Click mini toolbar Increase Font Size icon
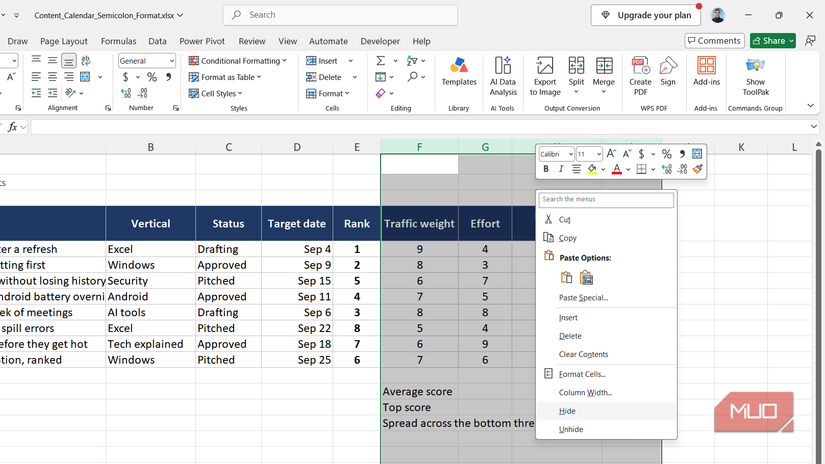Screen dimensions: 825x464 point(611,154)
